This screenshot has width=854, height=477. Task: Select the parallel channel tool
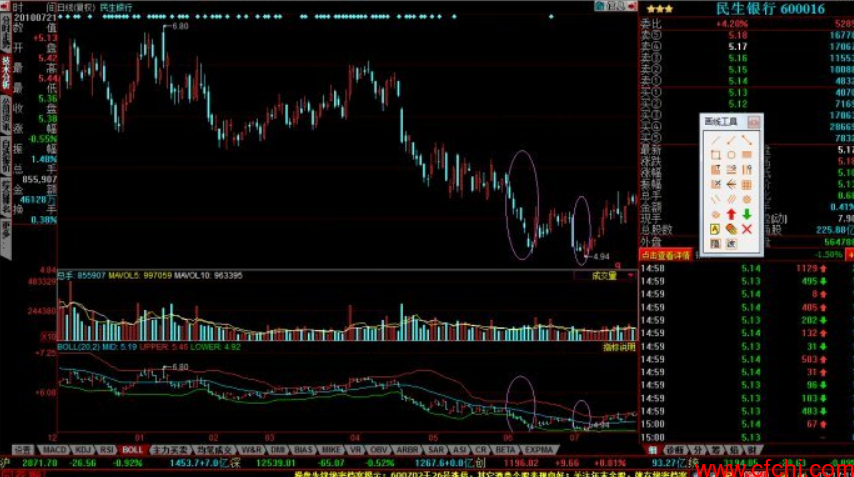click(x=731, y=199)
